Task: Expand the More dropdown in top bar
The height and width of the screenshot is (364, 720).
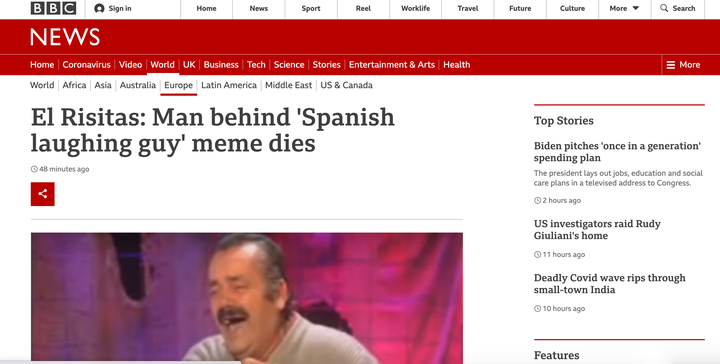Action: (624, 8)
